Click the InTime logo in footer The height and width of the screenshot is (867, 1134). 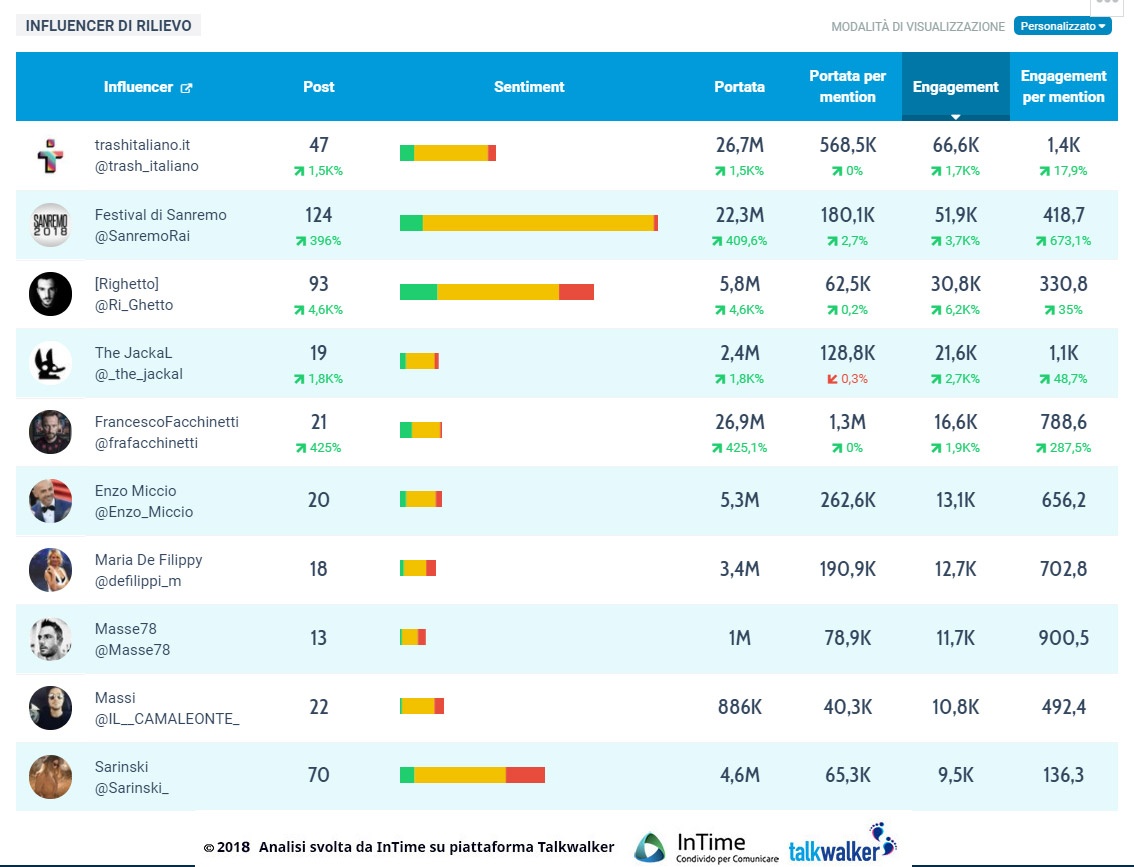pos(707,847)
